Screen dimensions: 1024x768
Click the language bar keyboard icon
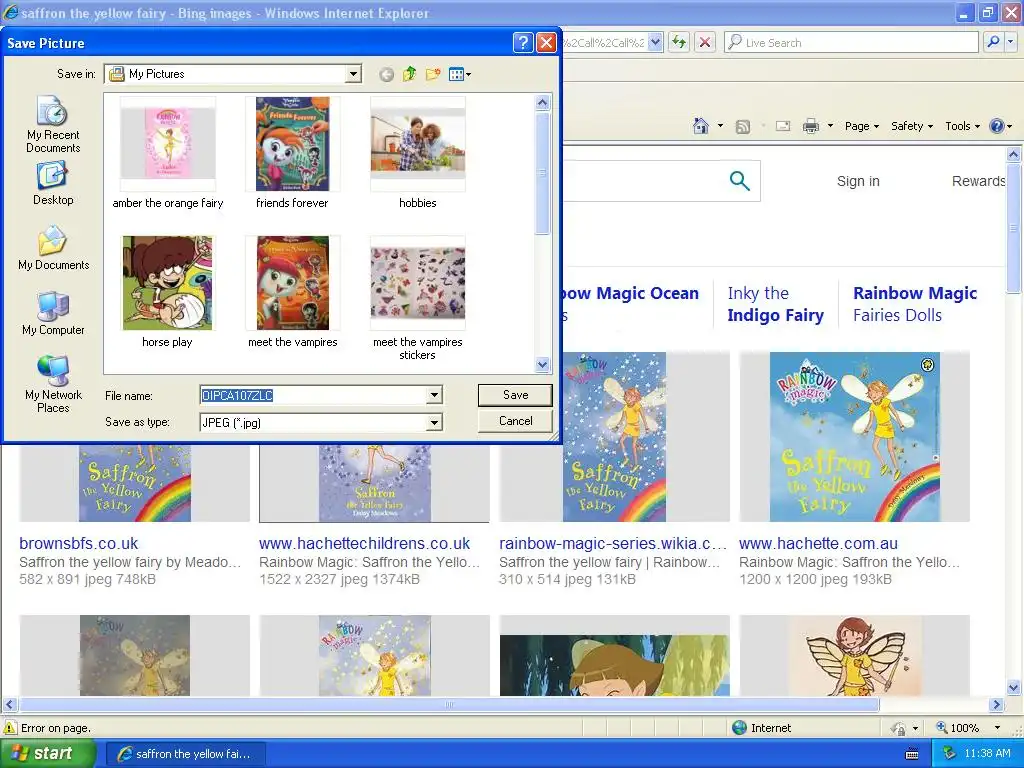(912, 754)
